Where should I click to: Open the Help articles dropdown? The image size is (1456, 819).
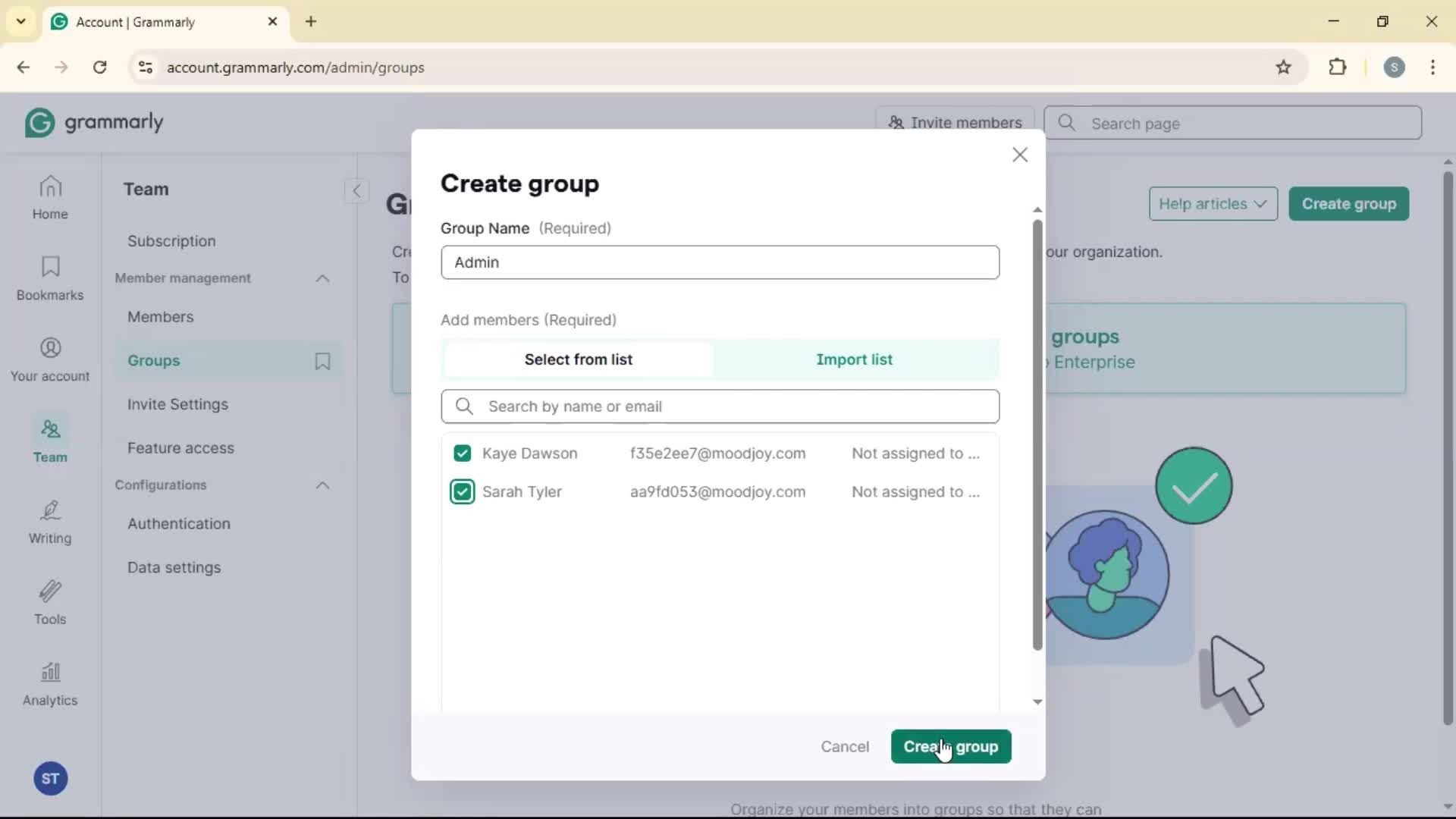(1212, 204)
